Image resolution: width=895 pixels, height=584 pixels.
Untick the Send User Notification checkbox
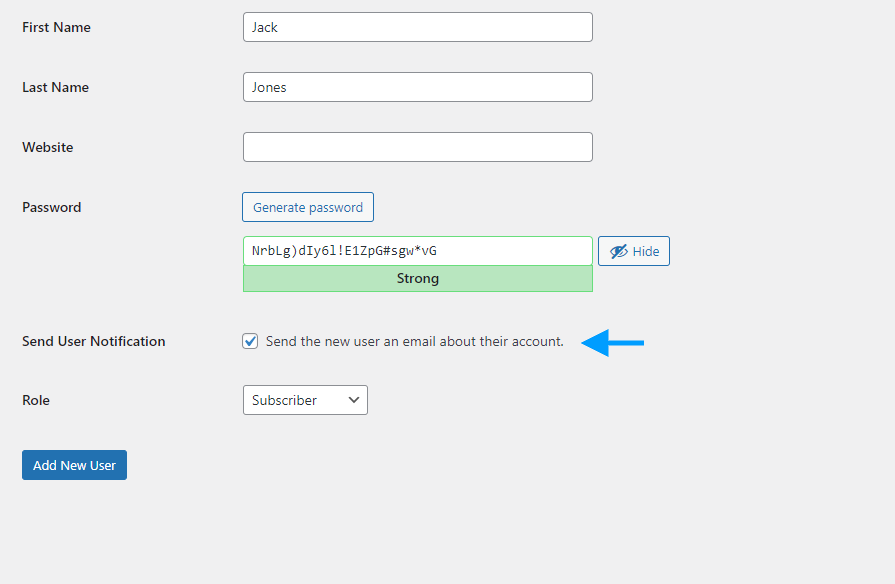pos(250,341)
